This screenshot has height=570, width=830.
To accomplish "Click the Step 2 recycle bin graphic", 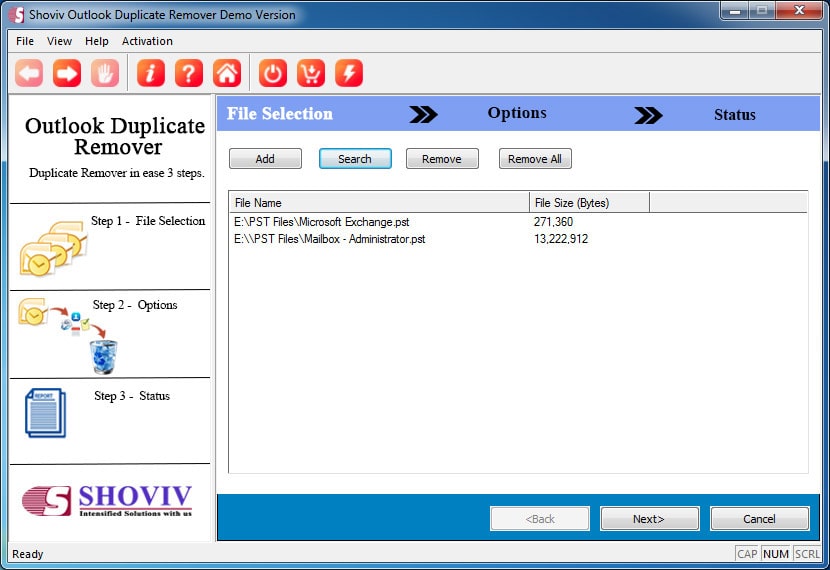I will [x=103, y=357].
